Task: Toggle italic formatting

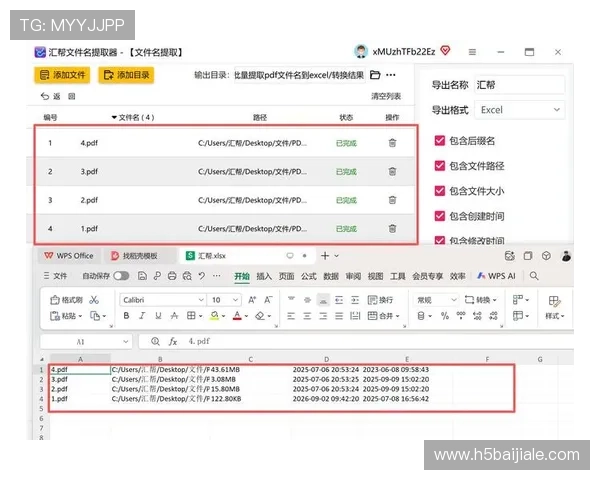Action: [x=142, y=316]
